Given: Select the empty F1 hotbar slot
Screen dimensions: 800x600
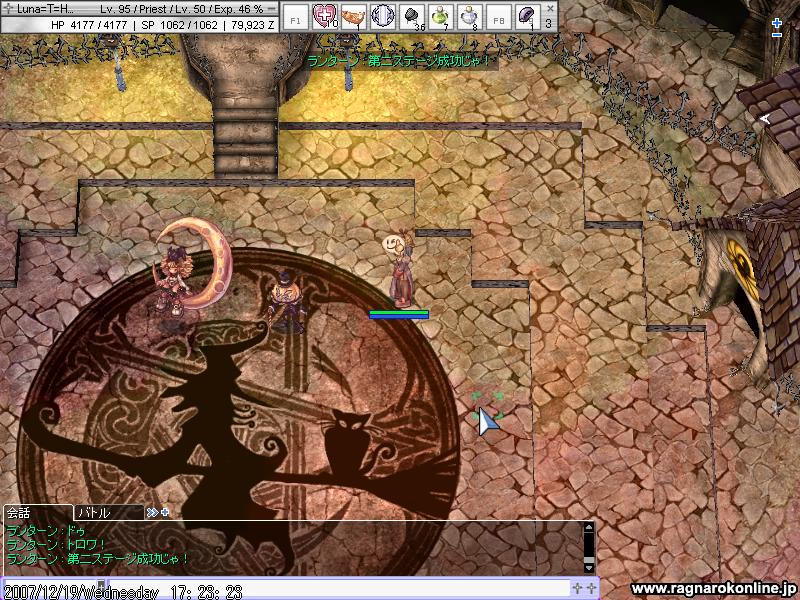Looking at the screenshot, I should click(295, 19).
